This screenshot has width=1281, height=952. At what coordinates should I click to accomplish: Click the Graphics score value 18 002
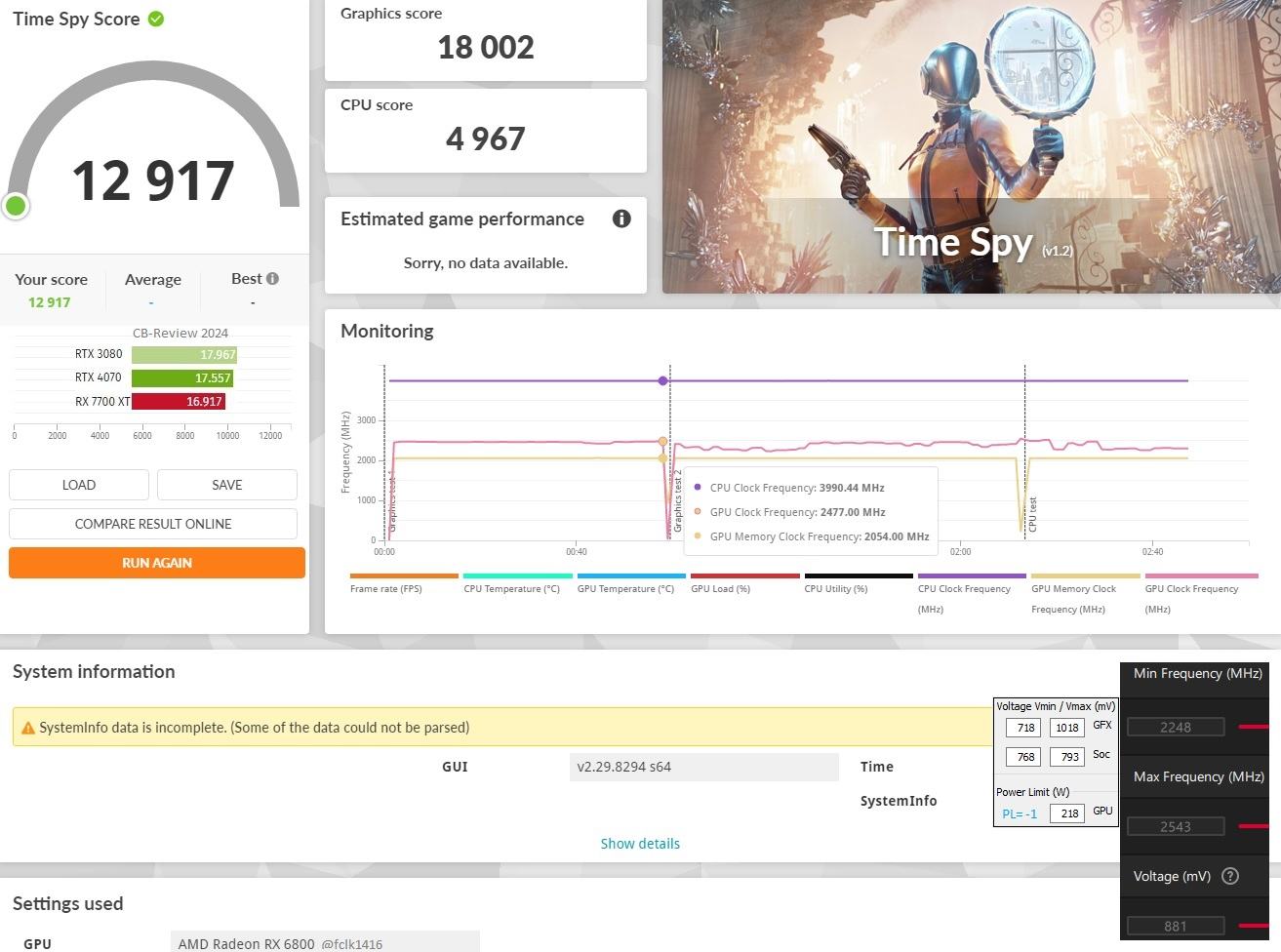486,47
